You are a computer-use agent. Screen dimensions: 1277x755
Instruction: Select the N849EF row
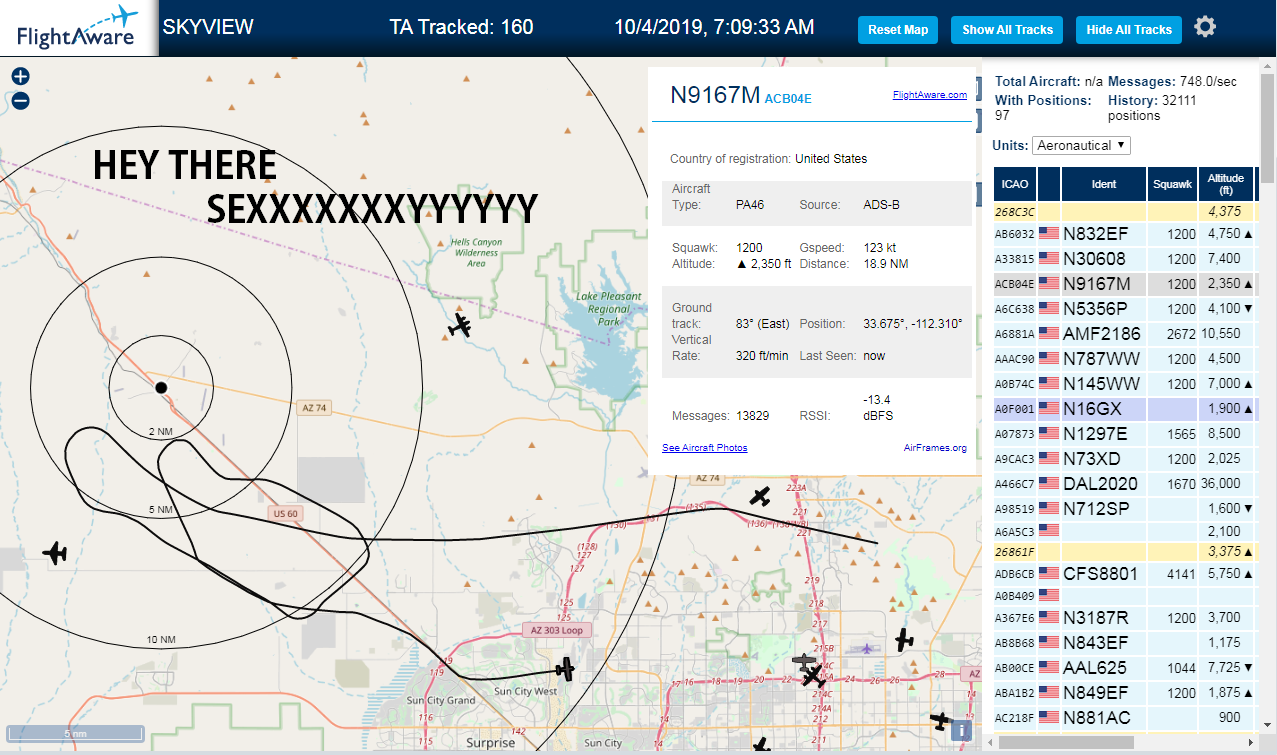(1125, 693)
